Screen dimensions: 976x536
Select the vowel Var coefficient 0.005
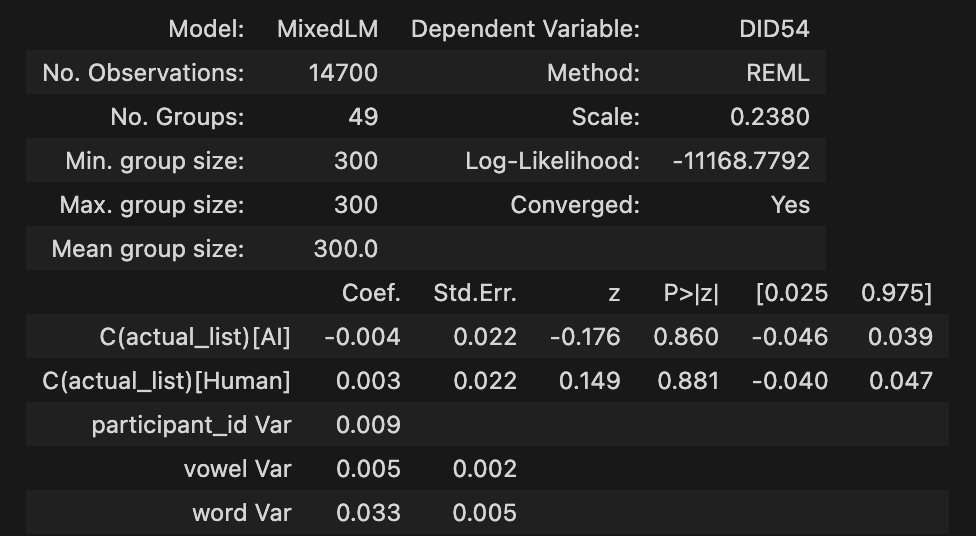pyautogui.click(x=368, y=469)
